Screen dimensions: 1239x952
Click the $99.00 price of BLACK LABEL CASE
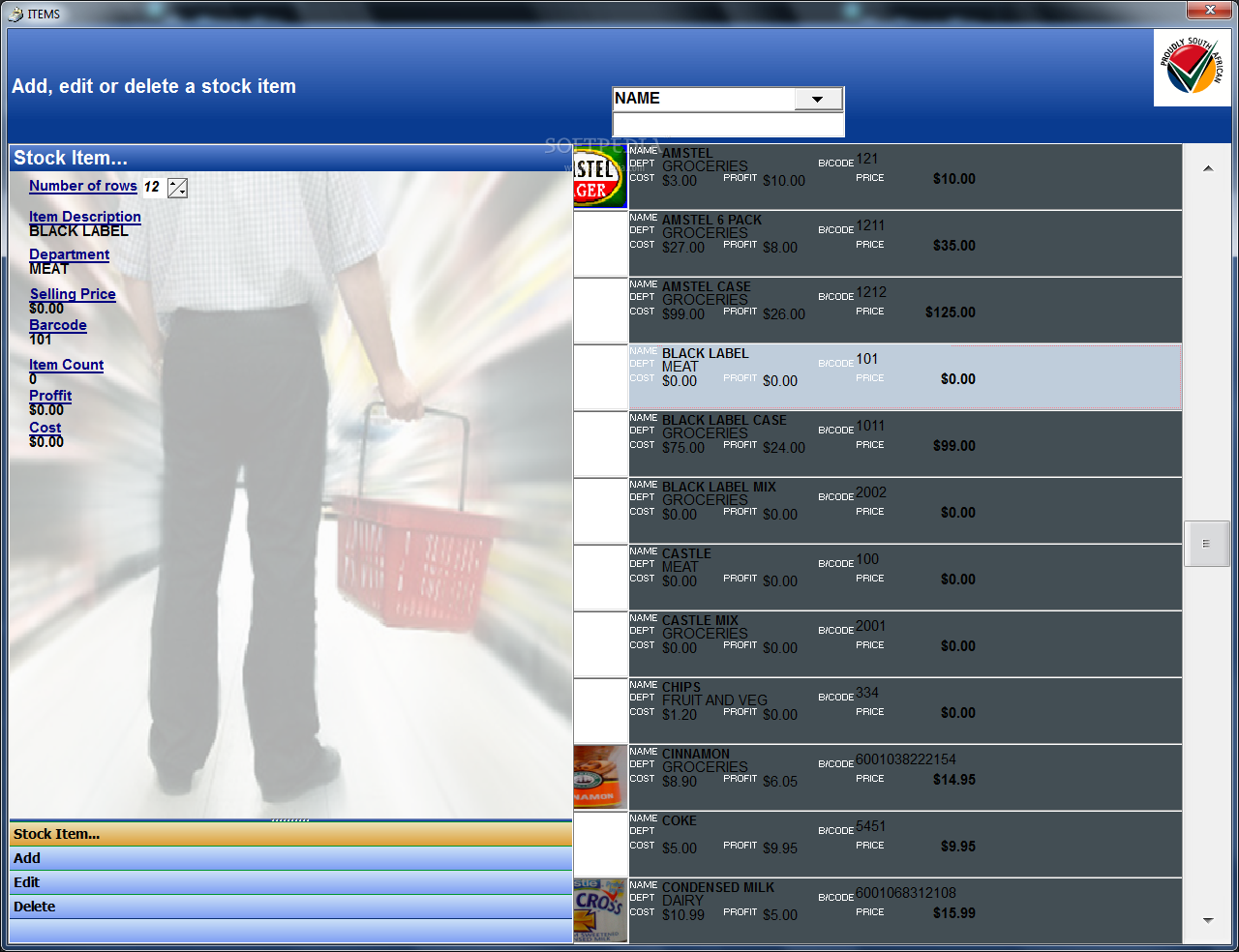[954, 446]
